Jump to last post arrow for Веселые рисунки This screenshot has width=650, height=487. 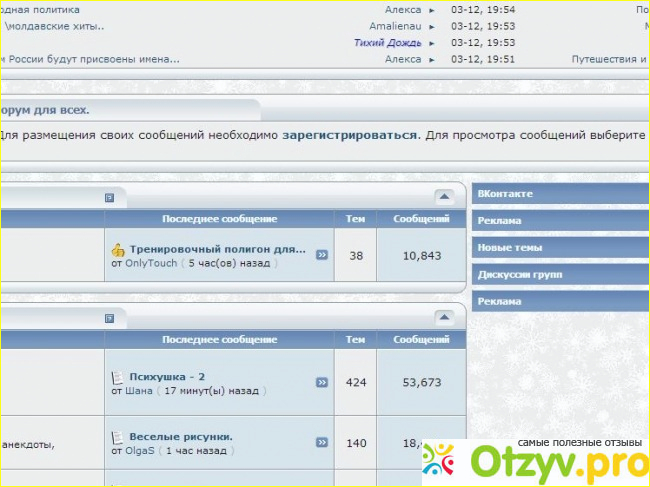322,442
